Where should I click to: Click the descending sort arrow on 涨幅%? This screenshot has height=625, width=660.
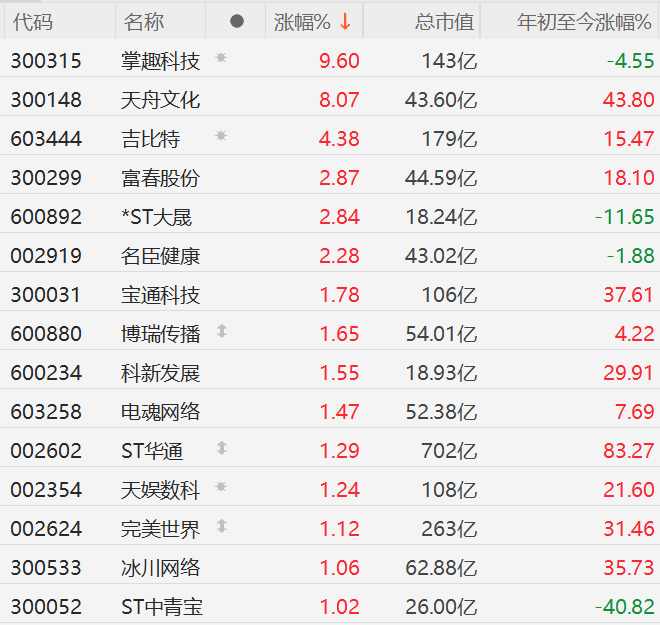pos(346,21)
